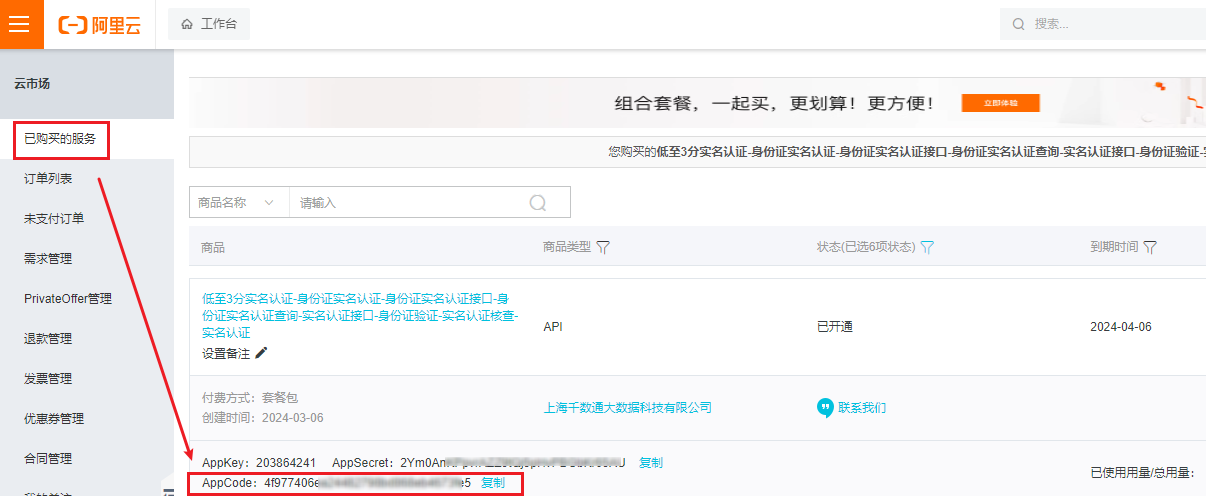Click the 设置备注 pencil edit icon
Screen dimensions: 1206x496
point(261,353)
